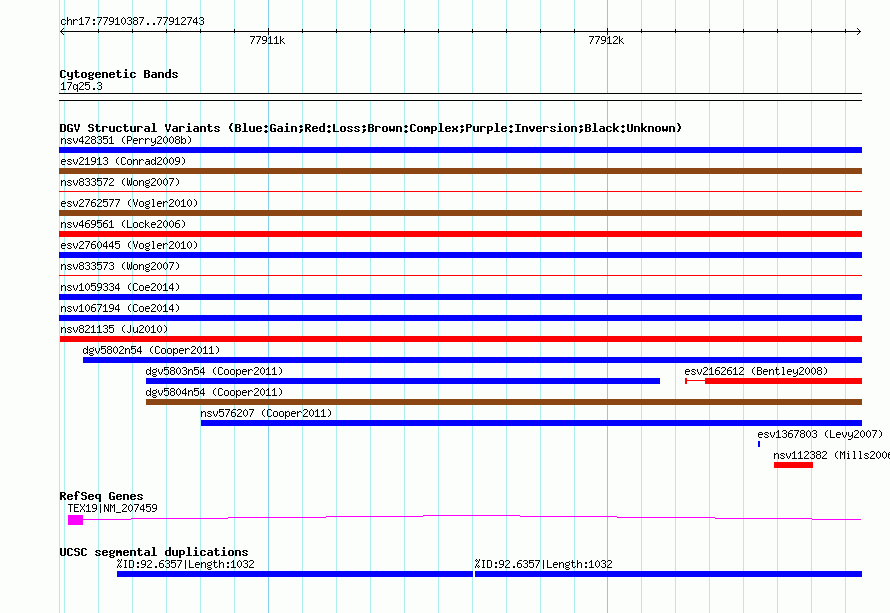
Task: Open the dgv5803n54 (Cooper2011) blue bar
Action: click(x=403, y=381)
